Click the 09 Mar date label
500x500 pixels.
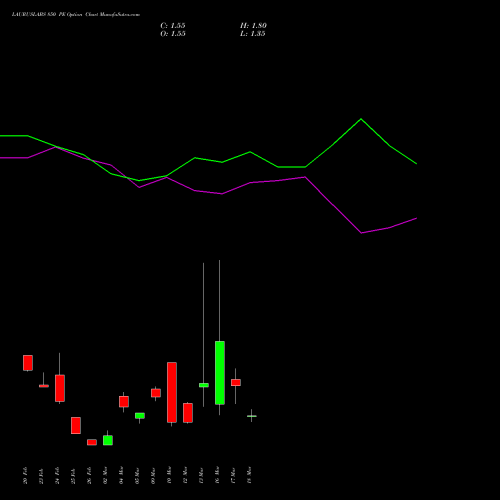pyautogui.click(x=153, y=475)
